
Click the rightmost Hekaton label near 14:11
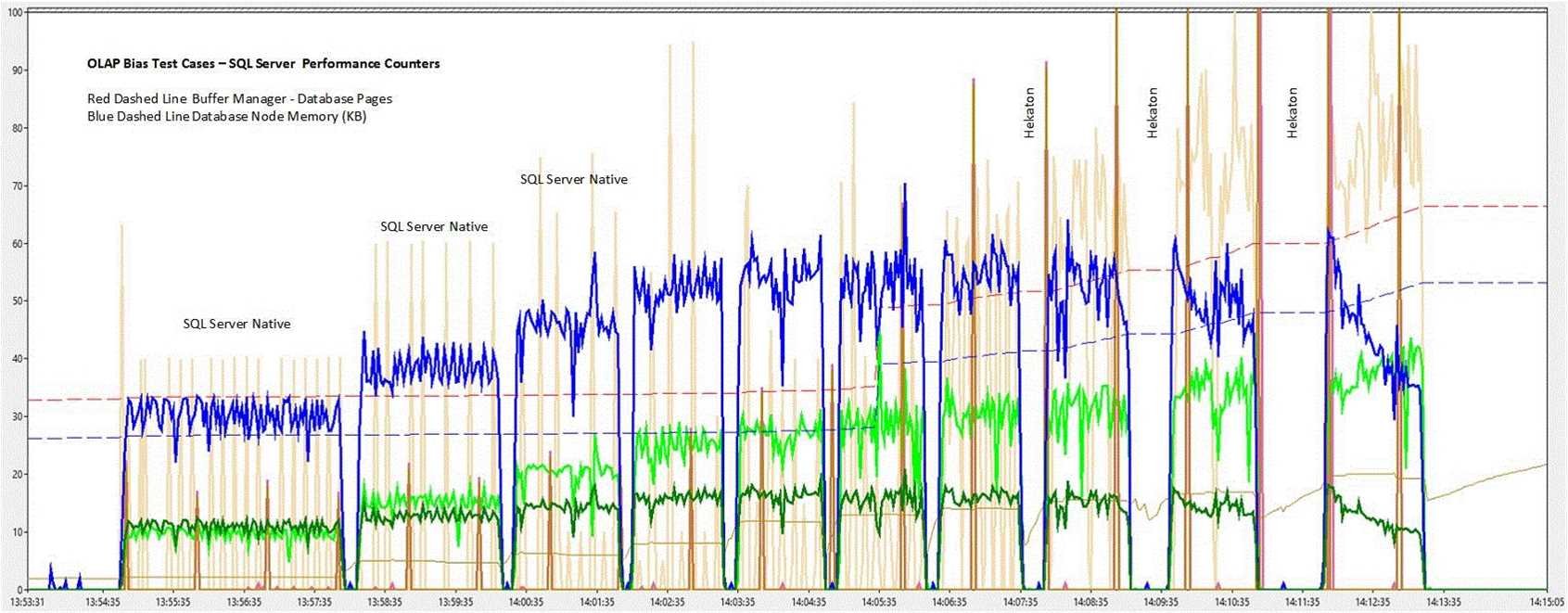click(x=1293, y=113)
